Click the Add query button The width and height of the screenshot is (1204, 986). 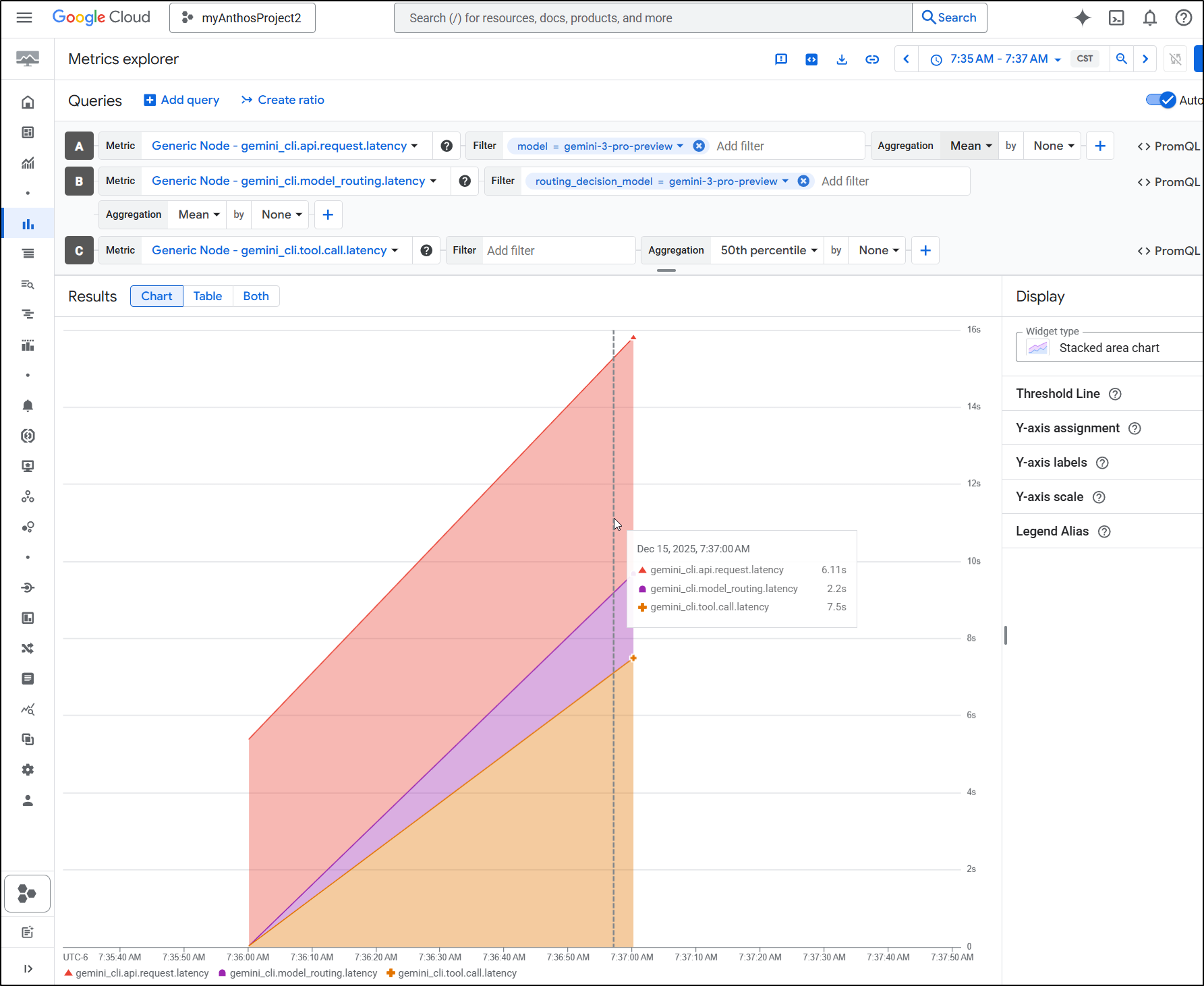point(181,100)
